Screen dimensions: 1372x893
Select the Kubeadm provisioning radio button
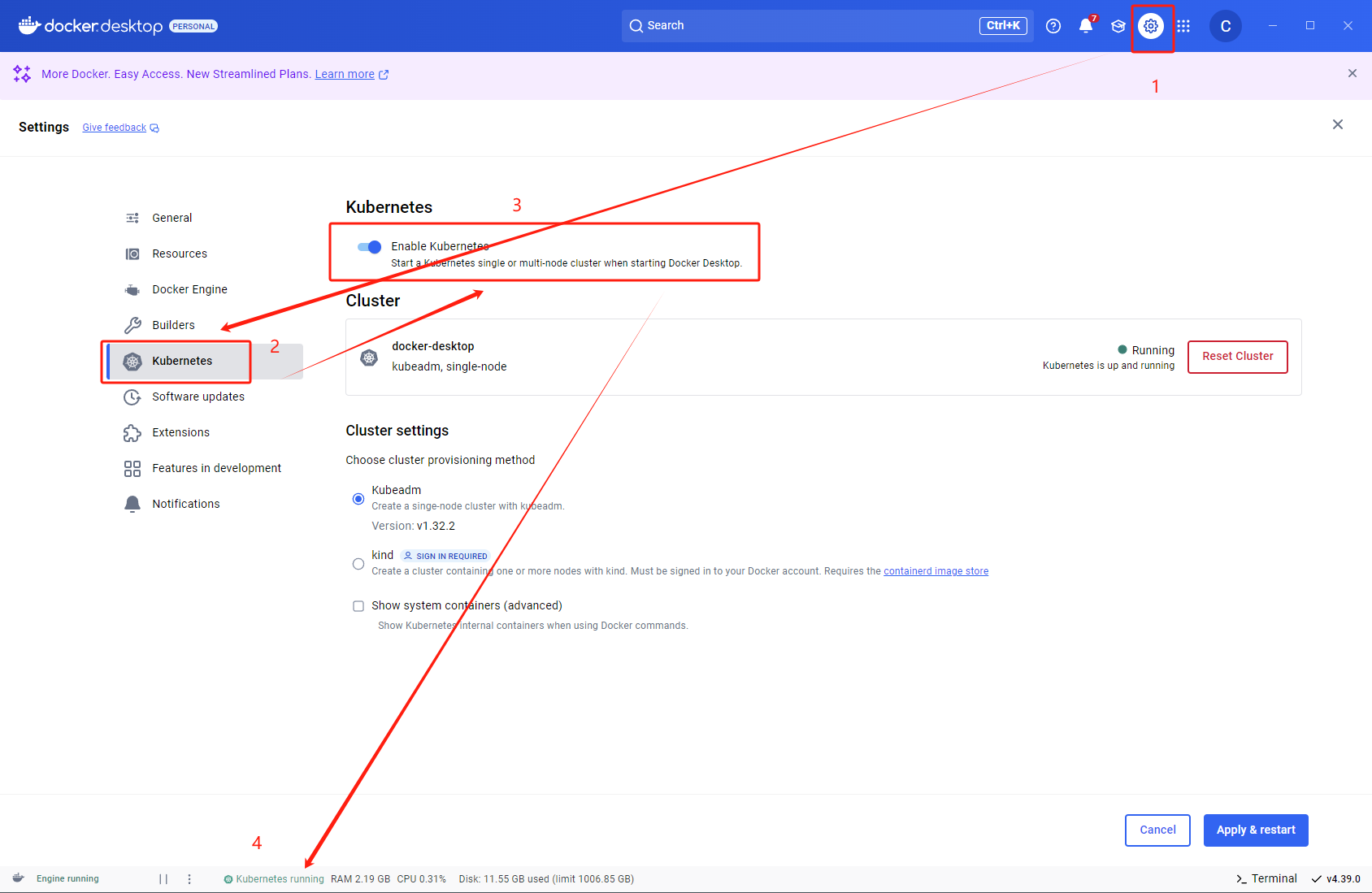pyautogui.click(x=358, y=499)
